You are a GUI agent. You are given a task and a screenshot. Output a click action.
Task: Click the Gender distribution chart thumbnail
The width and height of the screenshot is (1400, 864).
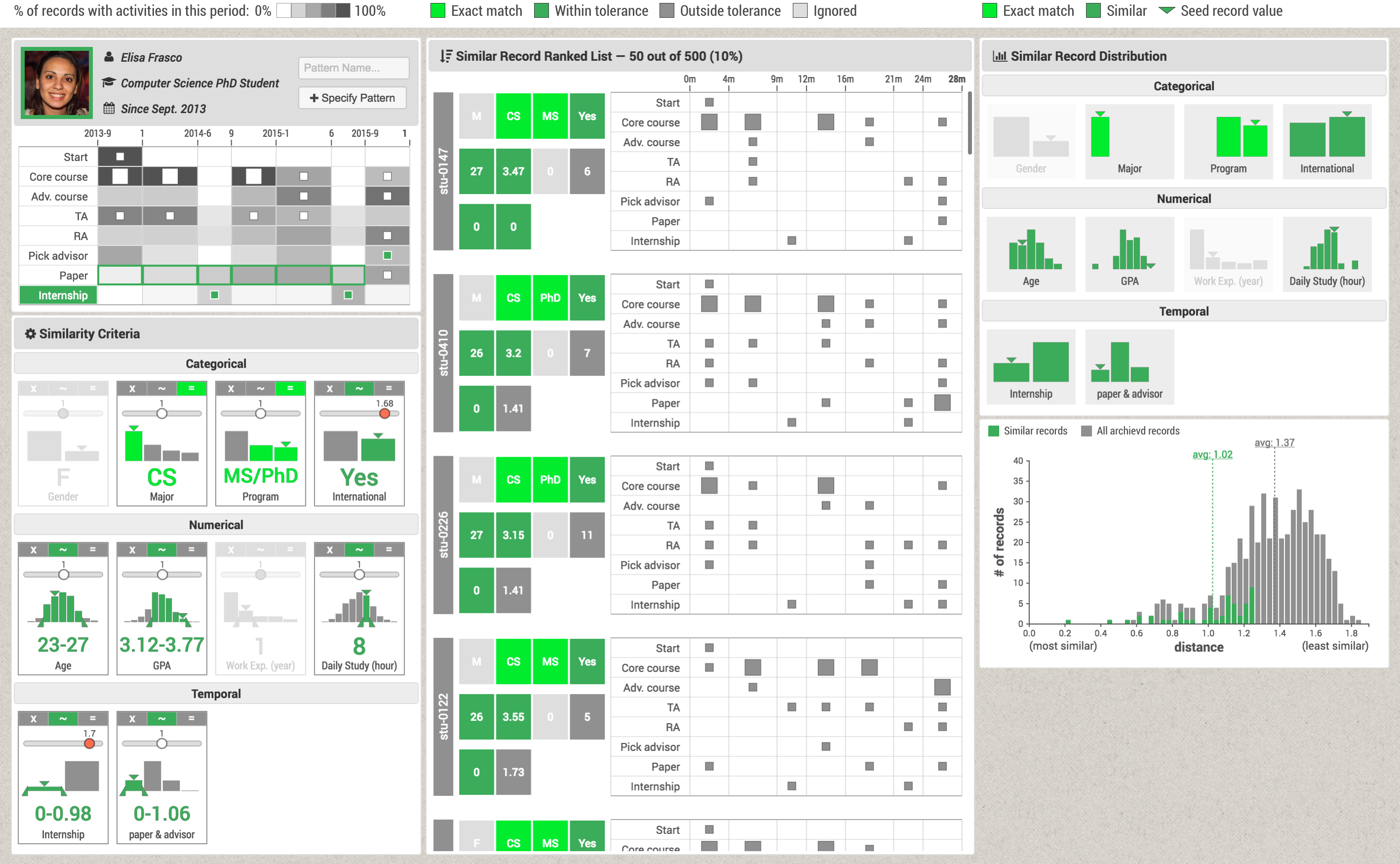point(1030,141)
